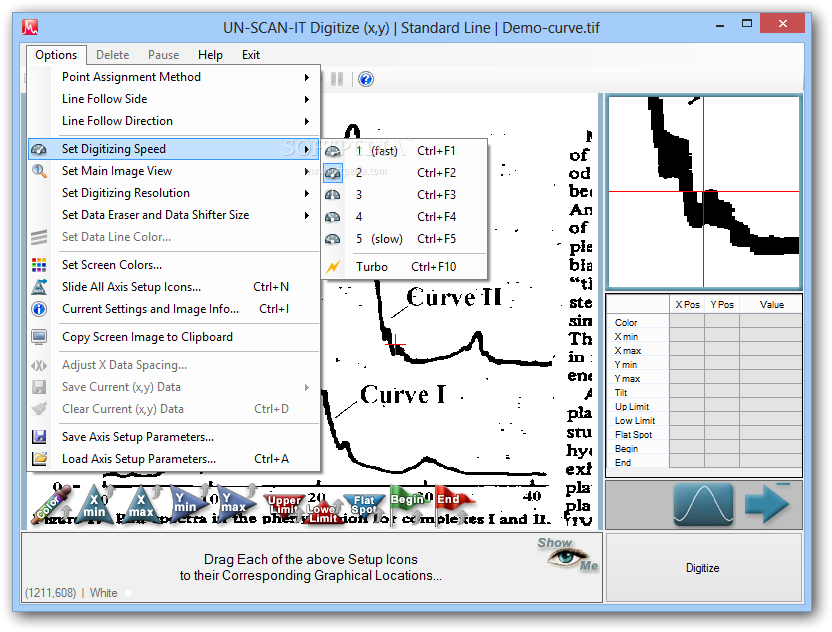Screen dimensions: 832x632
Task: Click the Exit menu item
Action: click(x=250, y=55)
